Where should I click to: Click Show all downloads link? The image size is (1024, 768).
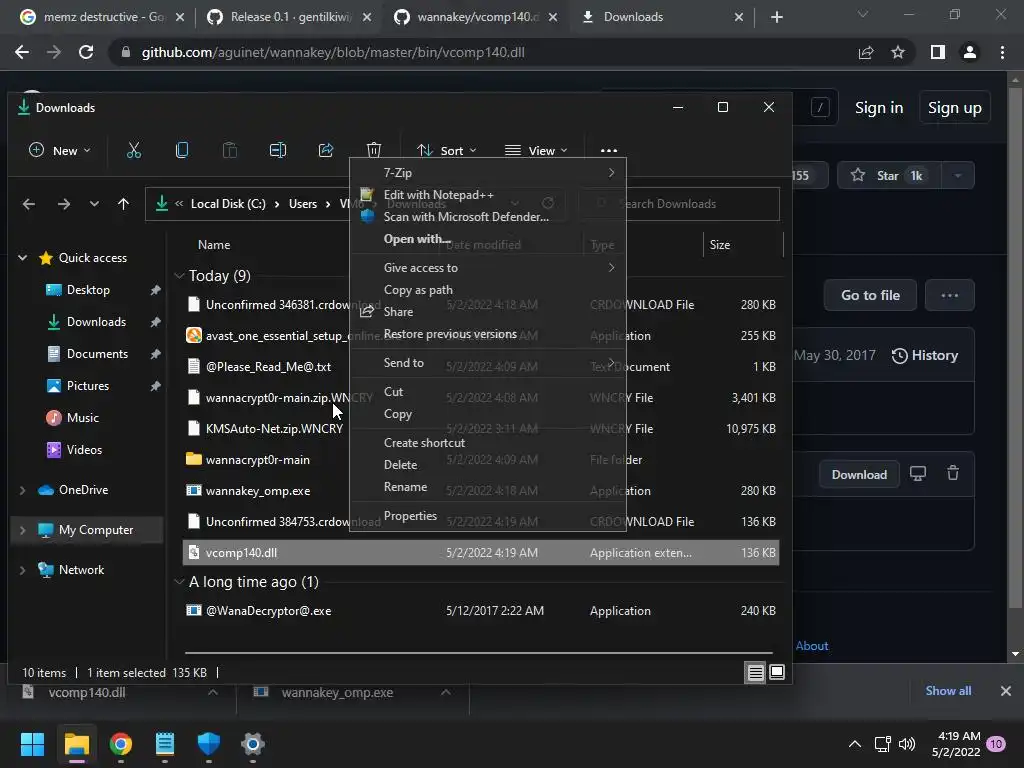tap(948, 691)
